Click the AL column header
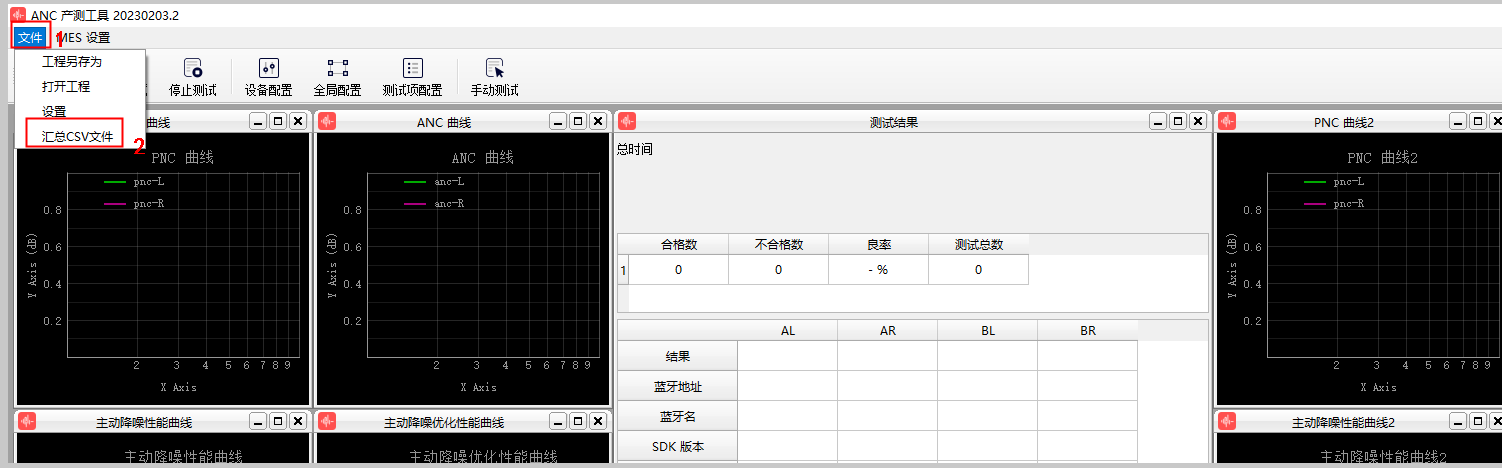This screenshot has height=468, width=1502. pyautogui.click(x=788, y=331)
